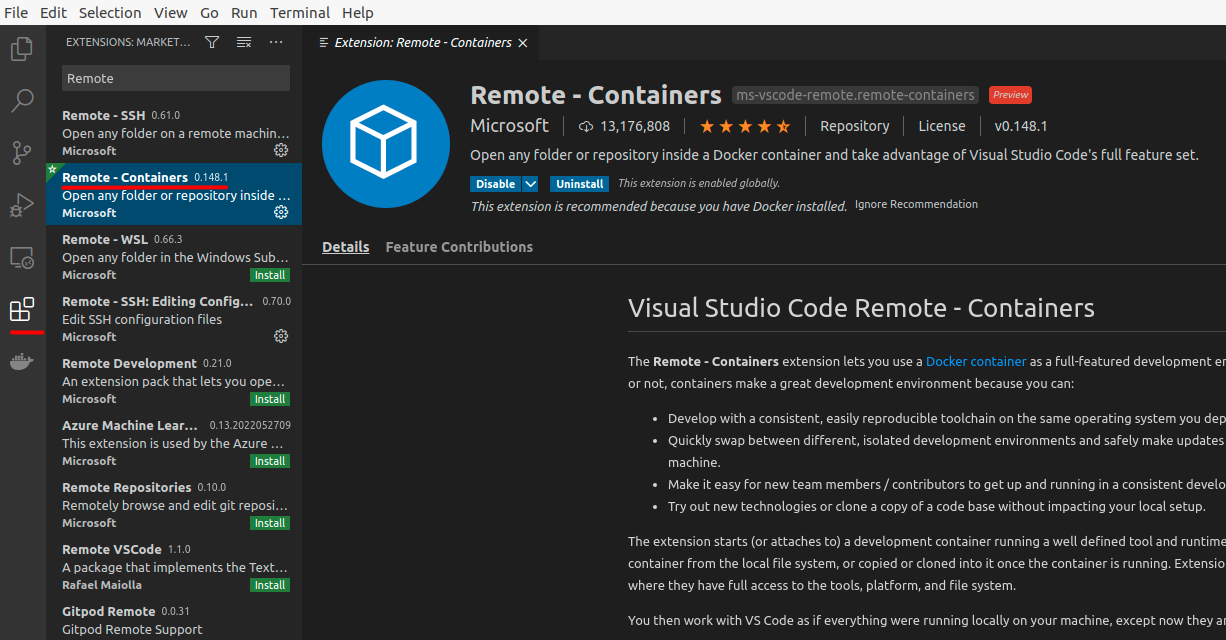
Task: Open the More Actions menu in Extensions panel
Action: [275, 42]
